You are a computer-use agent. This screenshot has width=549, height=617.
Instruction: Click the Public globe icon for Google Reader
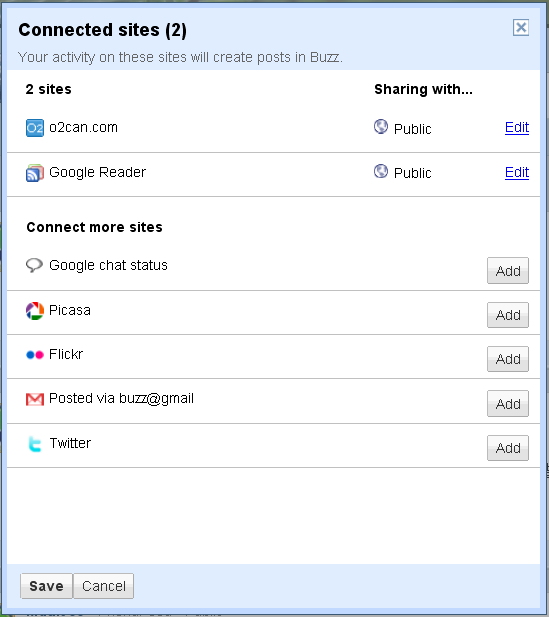coord(381,171)
